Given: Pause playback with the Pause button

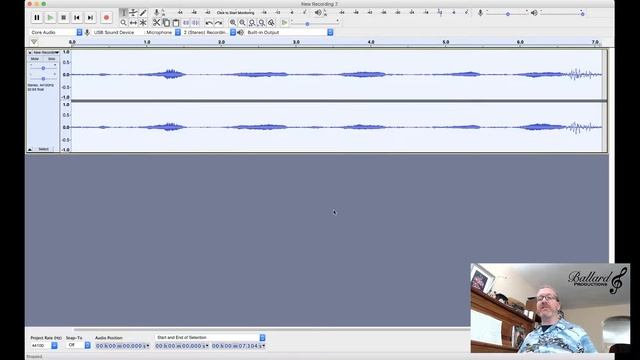Looking at the screenshot, I should 37,18.
